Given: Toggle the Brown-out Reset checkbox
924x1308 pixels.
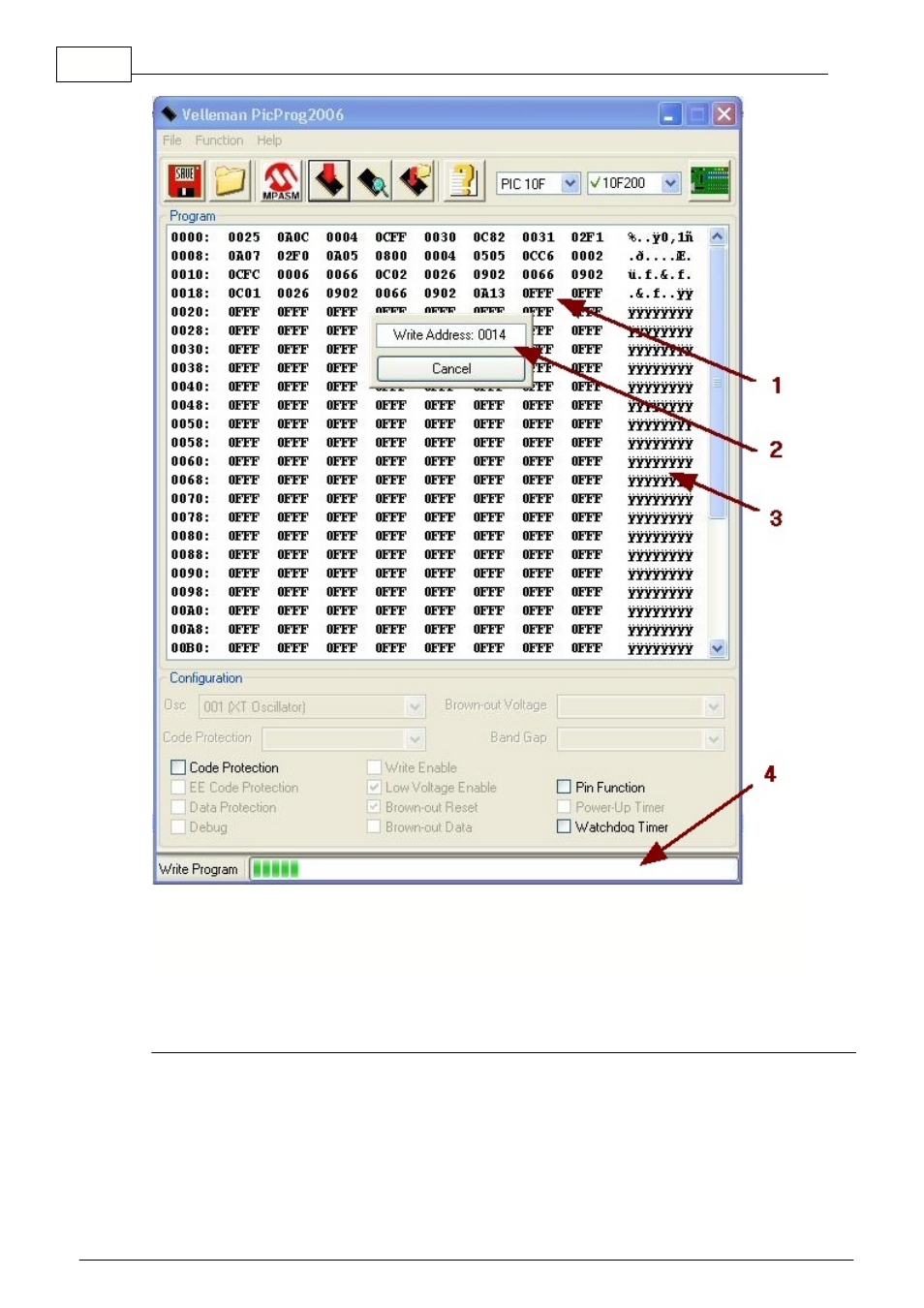Looking at the screenshot, I should pos(374,807).
